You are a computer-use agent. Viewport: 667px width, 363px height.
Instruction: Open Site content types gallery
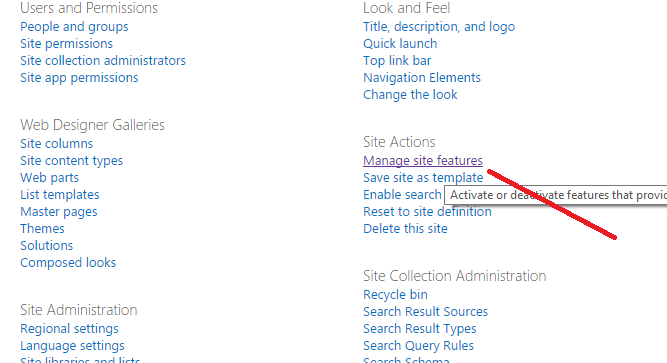[x=71, y=161]
